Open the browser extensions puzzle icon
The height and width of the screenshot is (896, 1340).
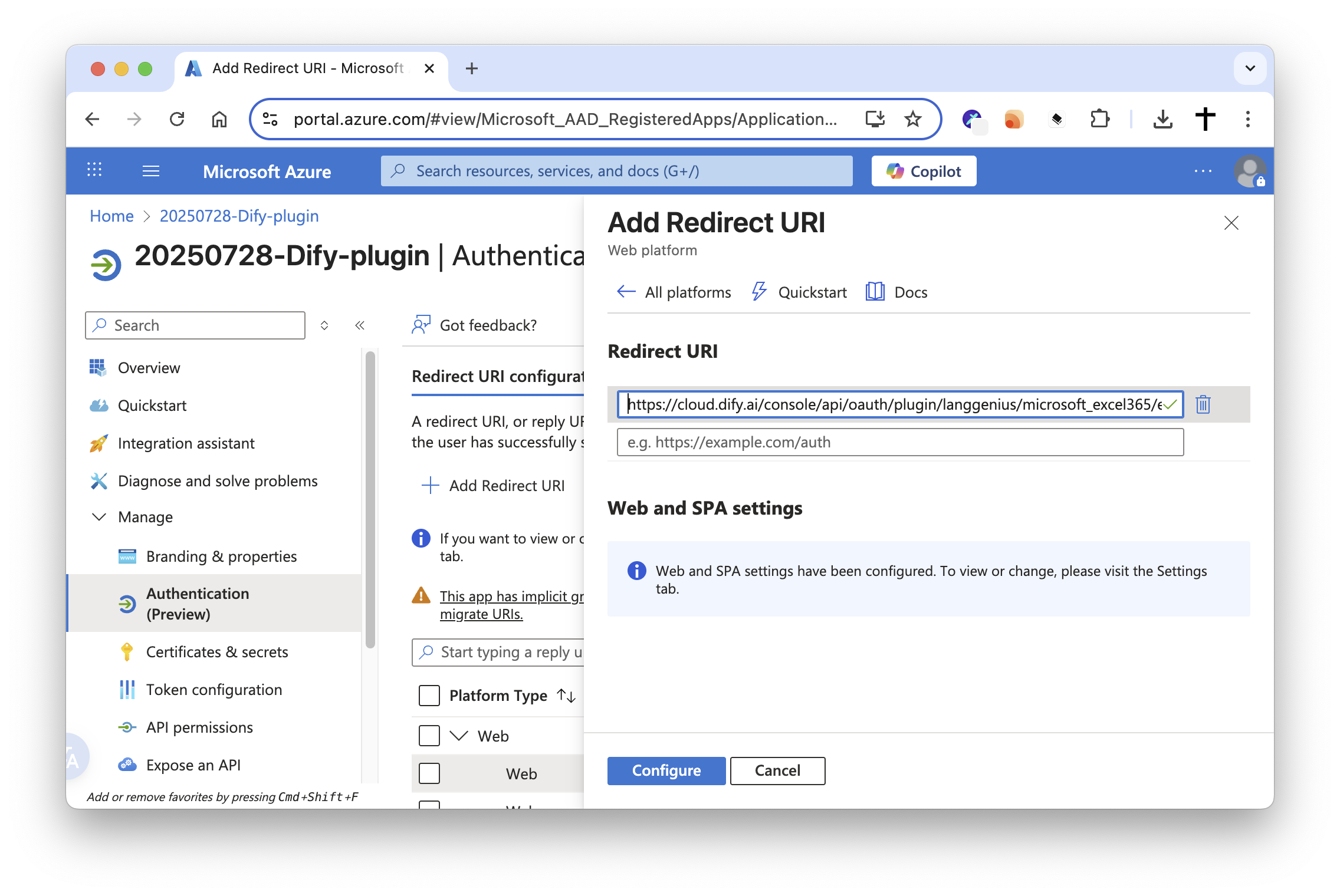pyautogui.click(x=1099, y=119)
